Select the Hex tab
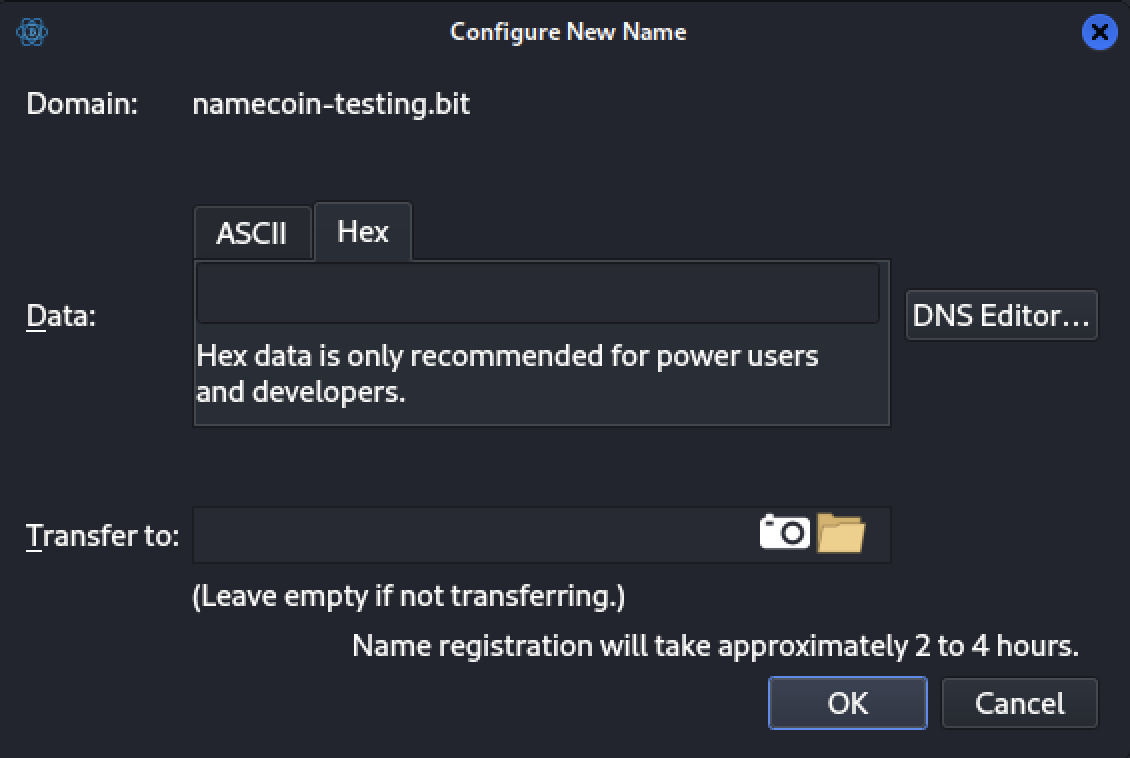This screenshot has width=1130, height=758. point(362,231)
